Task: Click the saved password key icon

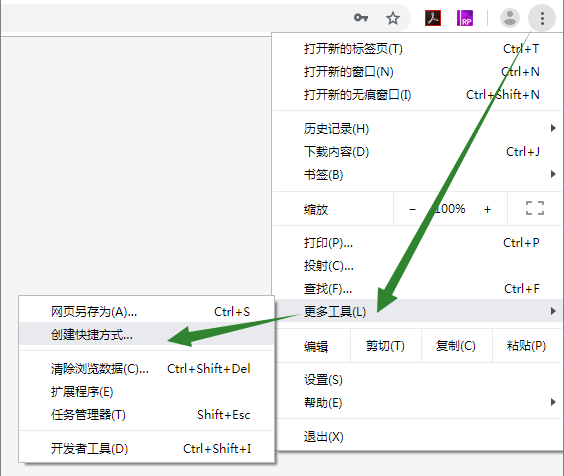Action: pyautogui.click(x=361, y=17)
